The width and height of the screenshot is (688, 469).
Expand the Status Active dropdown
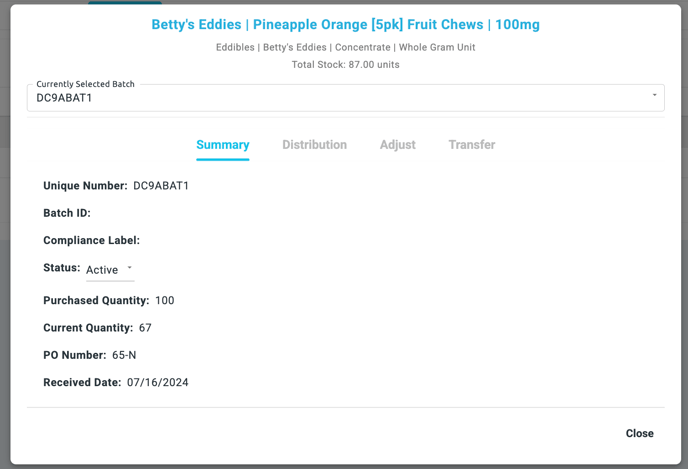coord(109,270)
